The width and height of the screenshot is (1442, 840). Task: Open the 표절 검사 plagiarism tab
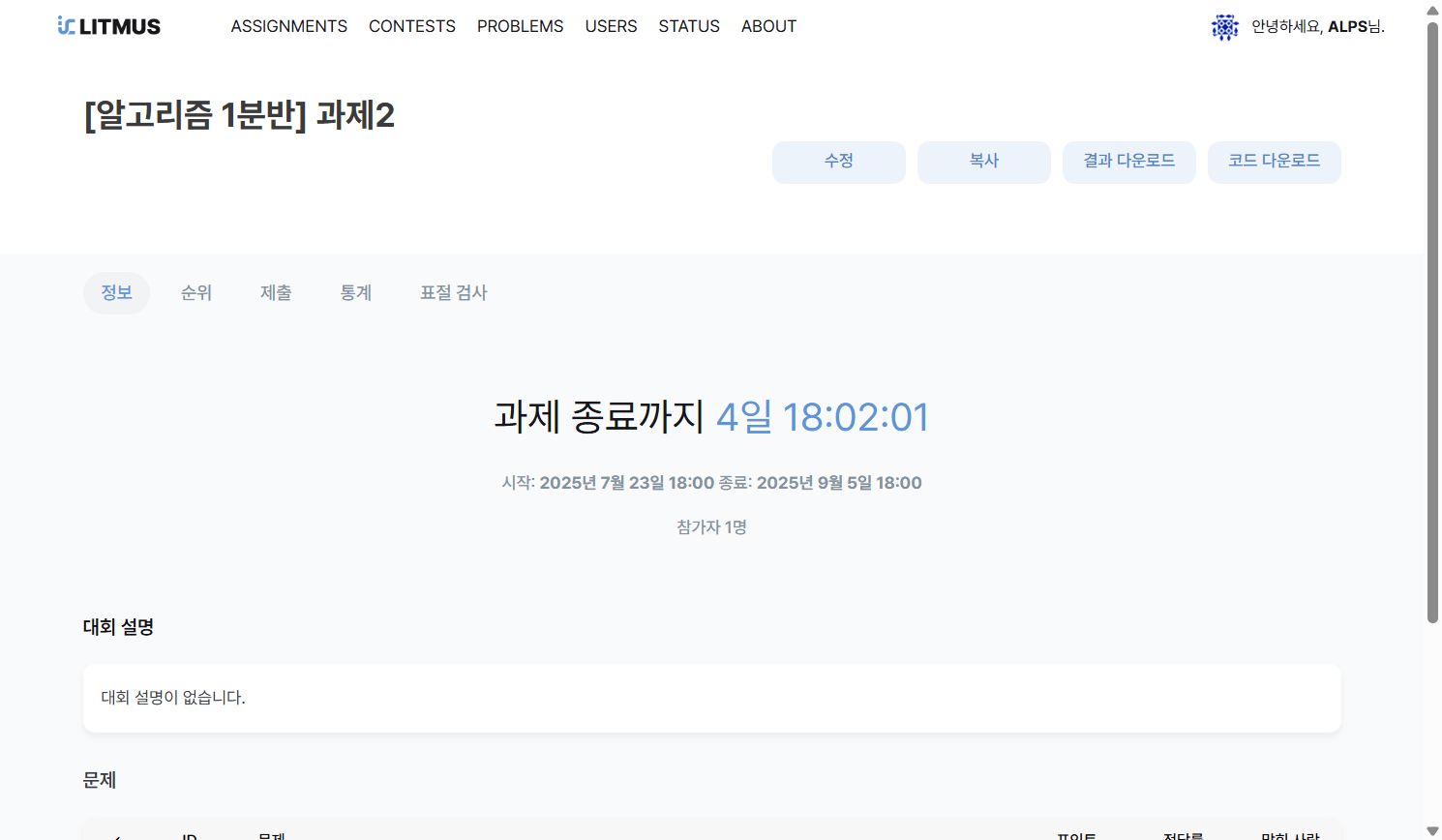pyautogui.click(x=453, y=293)
